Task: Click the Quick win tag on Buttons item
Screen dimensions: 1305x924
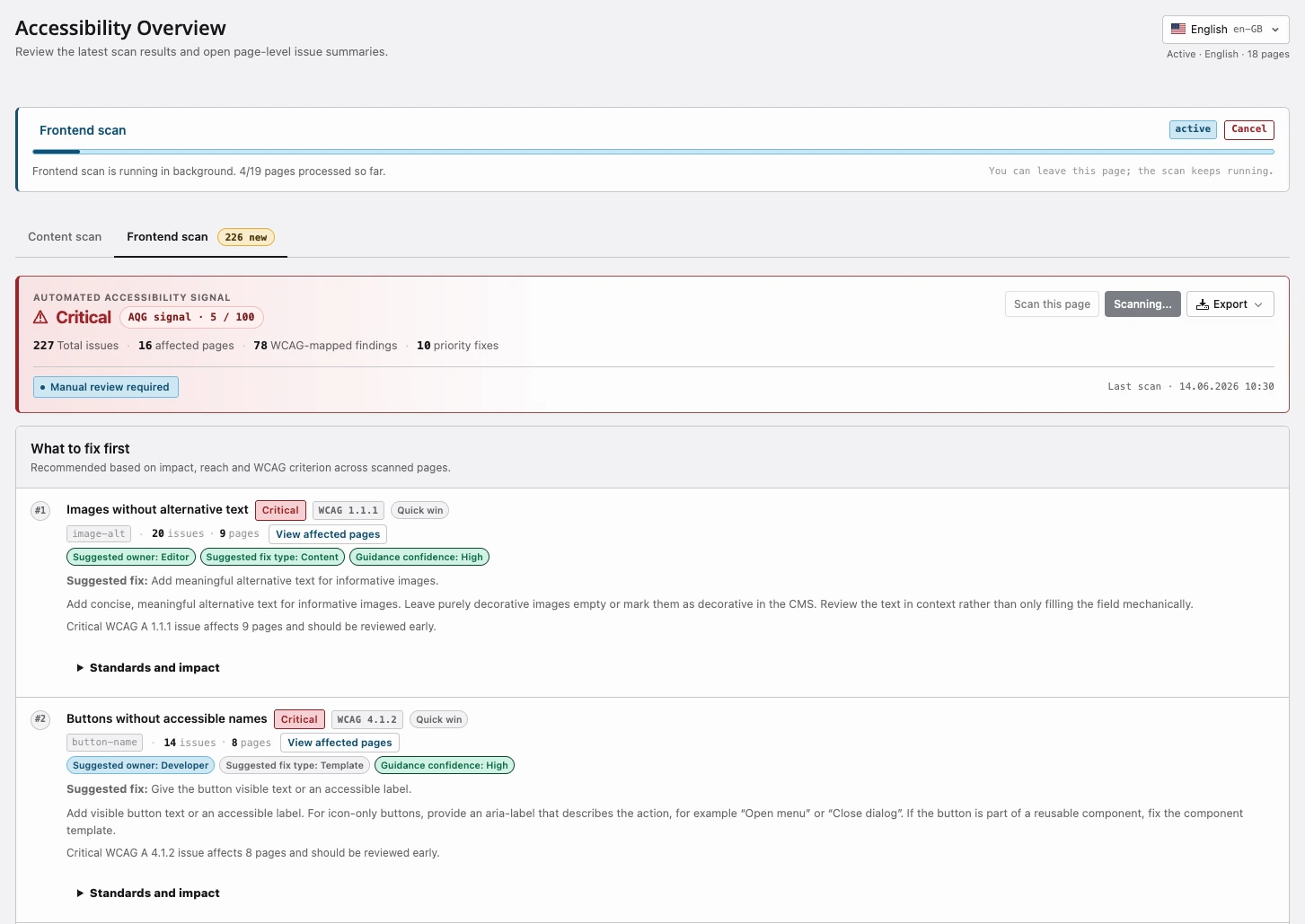Action: (438, 719)
